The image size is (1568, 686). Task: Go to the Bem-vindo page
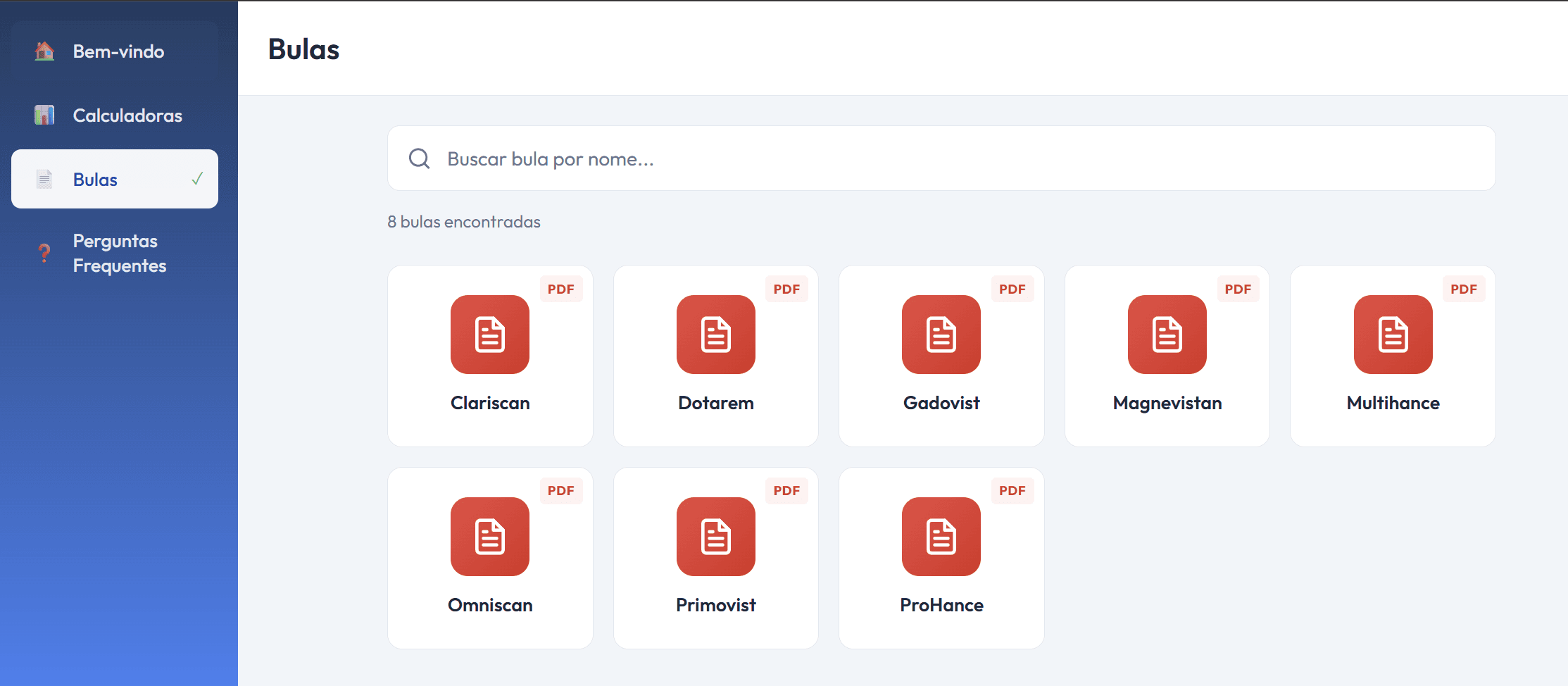click(118, 51)
